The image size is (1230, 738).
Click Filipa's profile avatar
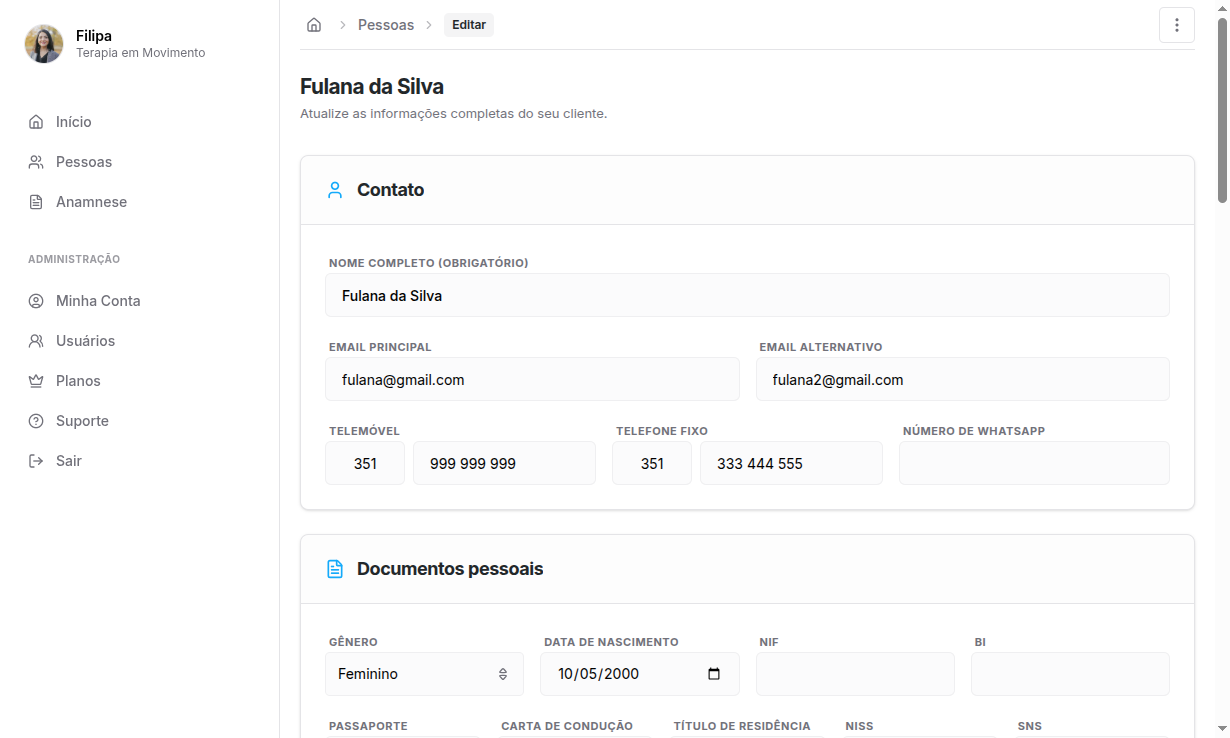click(44, 44)
